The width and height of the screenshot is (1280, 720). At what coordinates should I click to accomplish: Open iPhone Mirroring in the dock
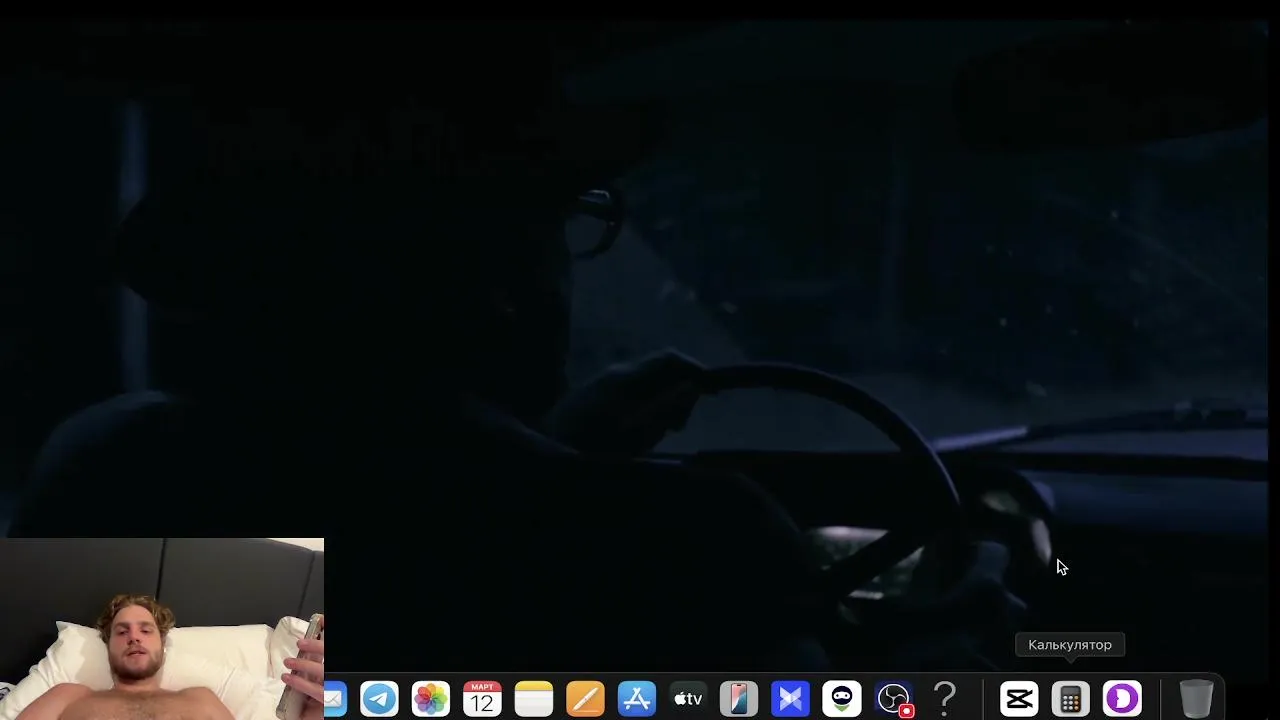click(739, 698)
